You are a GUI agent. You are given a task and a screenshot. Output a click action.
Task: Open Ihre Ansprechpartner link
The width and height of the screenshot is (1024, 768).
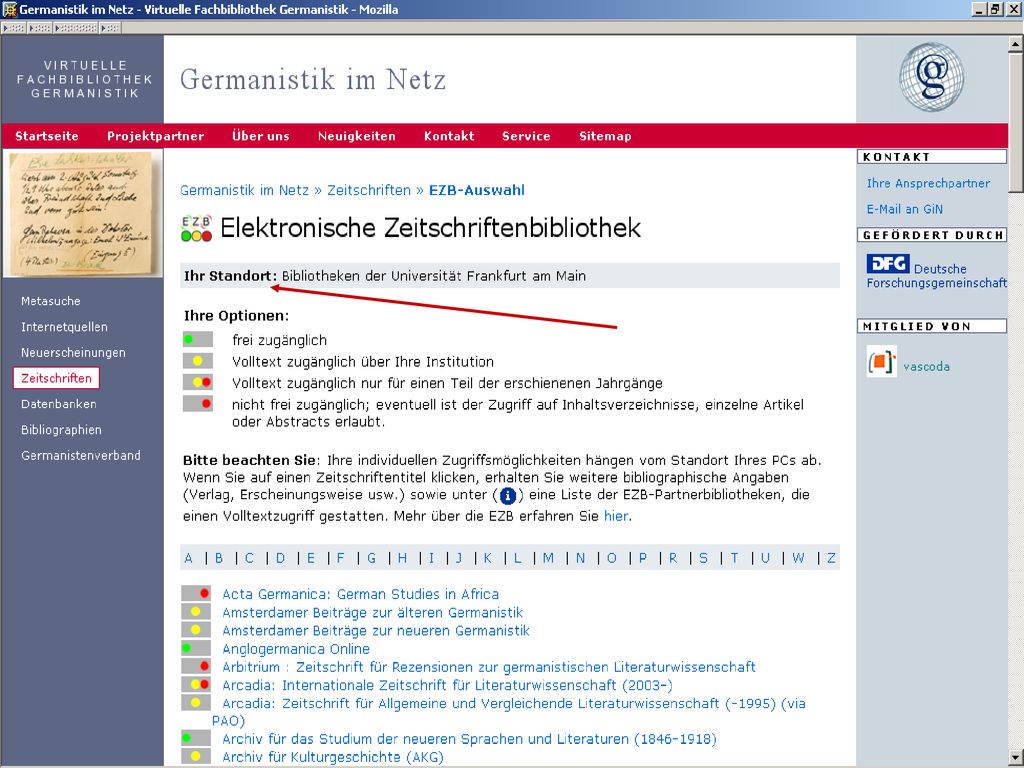pyautogui.click(x=928, y=184)
